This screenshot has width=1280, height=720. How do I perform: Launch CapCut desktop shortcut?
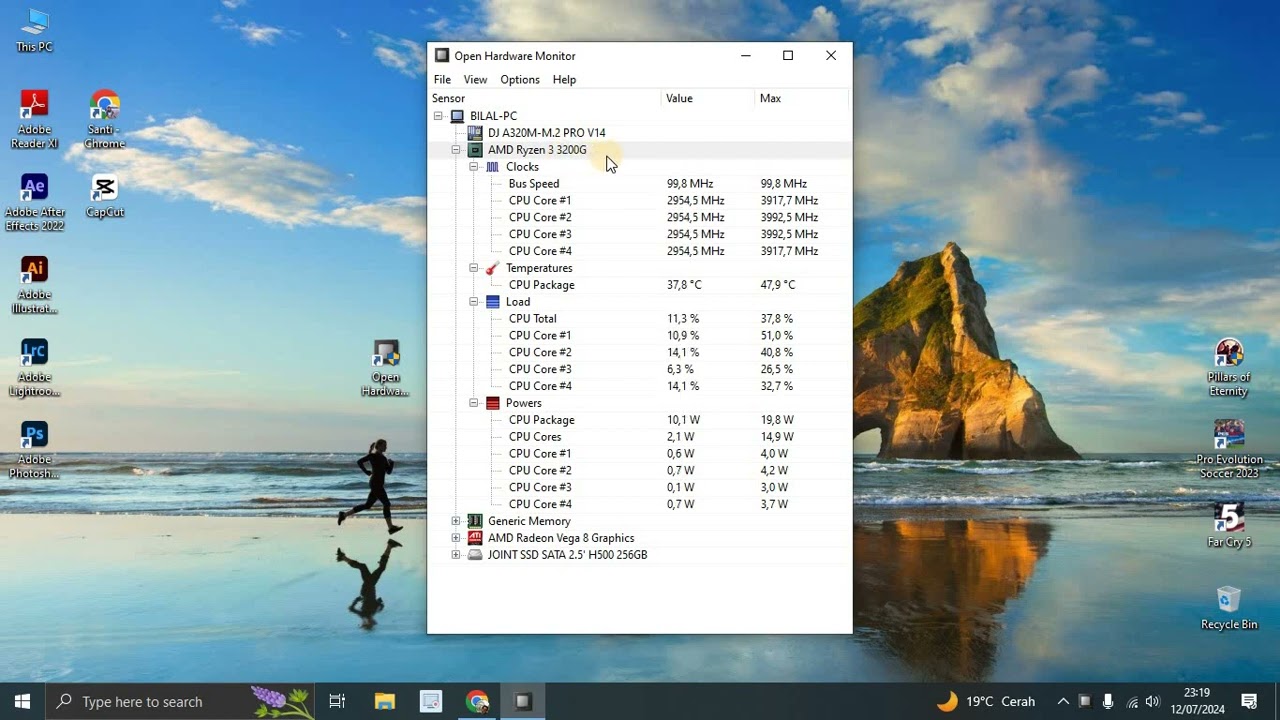pyautogui.click(x=104, y=195)
